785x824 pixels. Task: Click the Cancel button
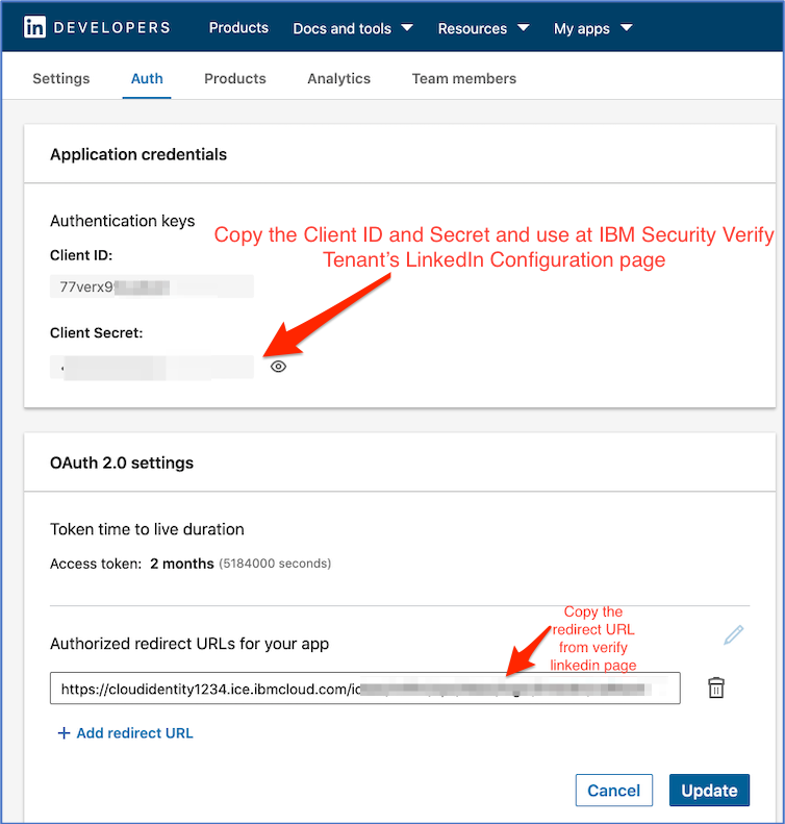click(614, 790)
